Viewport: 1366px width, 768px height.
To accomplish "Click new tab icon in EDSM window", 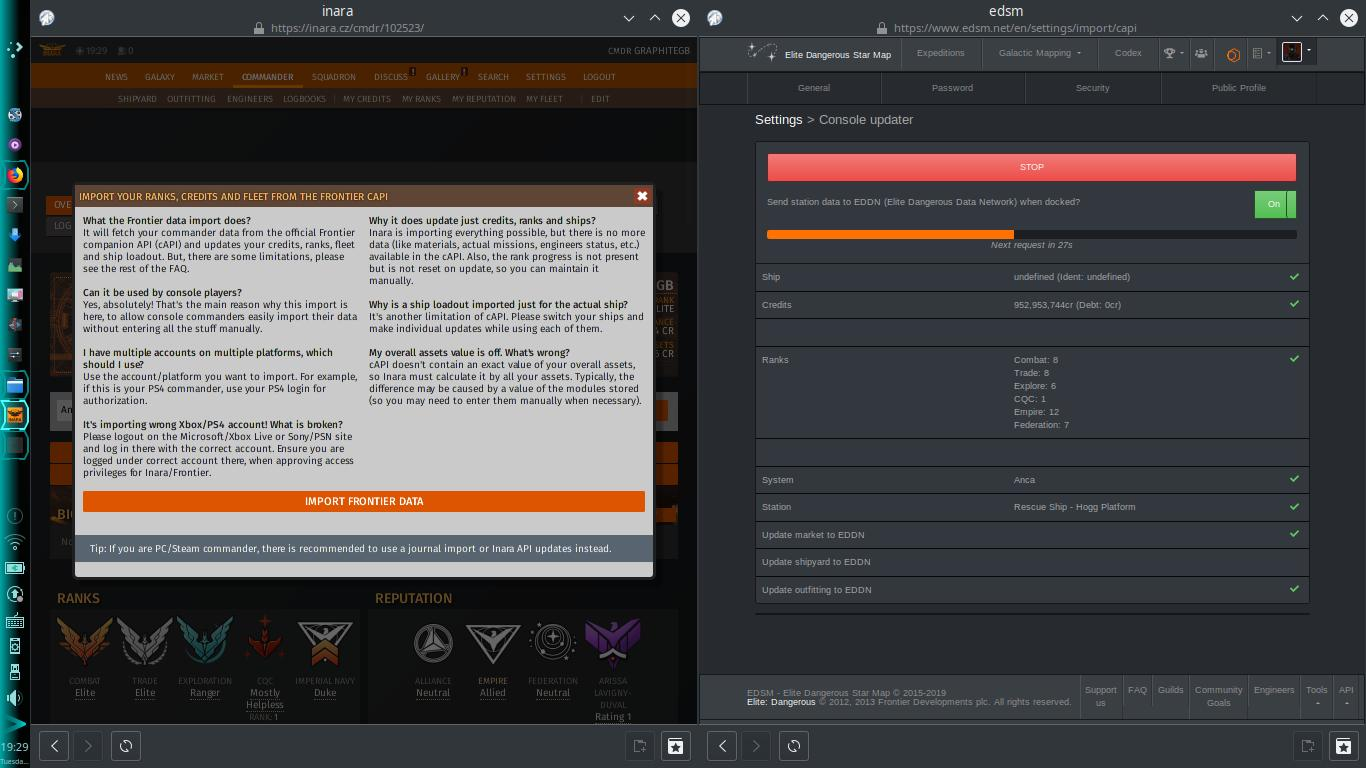I will click(x=1308, y=745).
